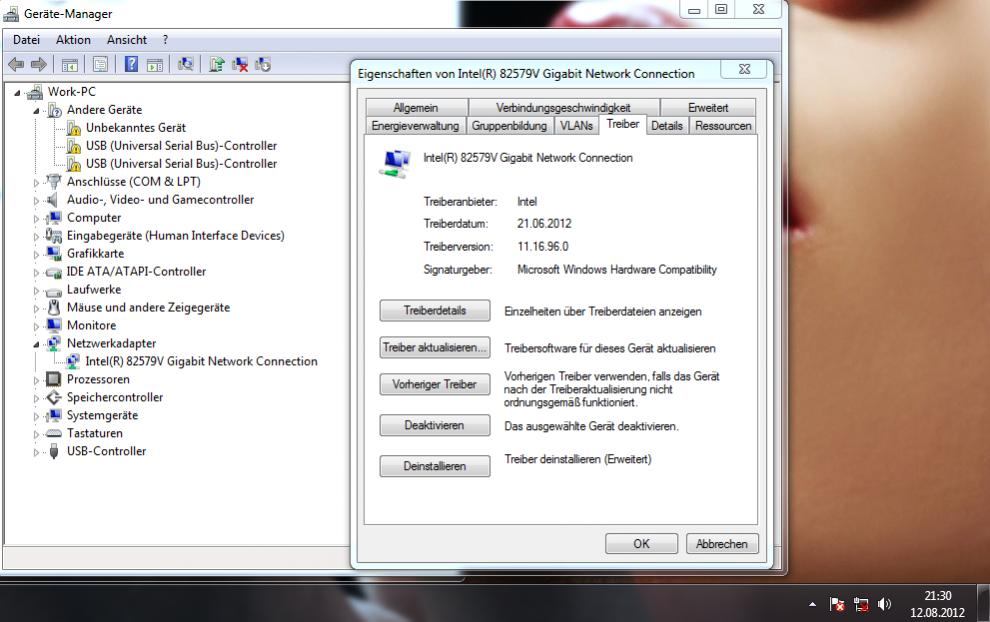Click the Unbekanntes Gerät warning icon
The image size is (990, 622).
tap(74, 128)
